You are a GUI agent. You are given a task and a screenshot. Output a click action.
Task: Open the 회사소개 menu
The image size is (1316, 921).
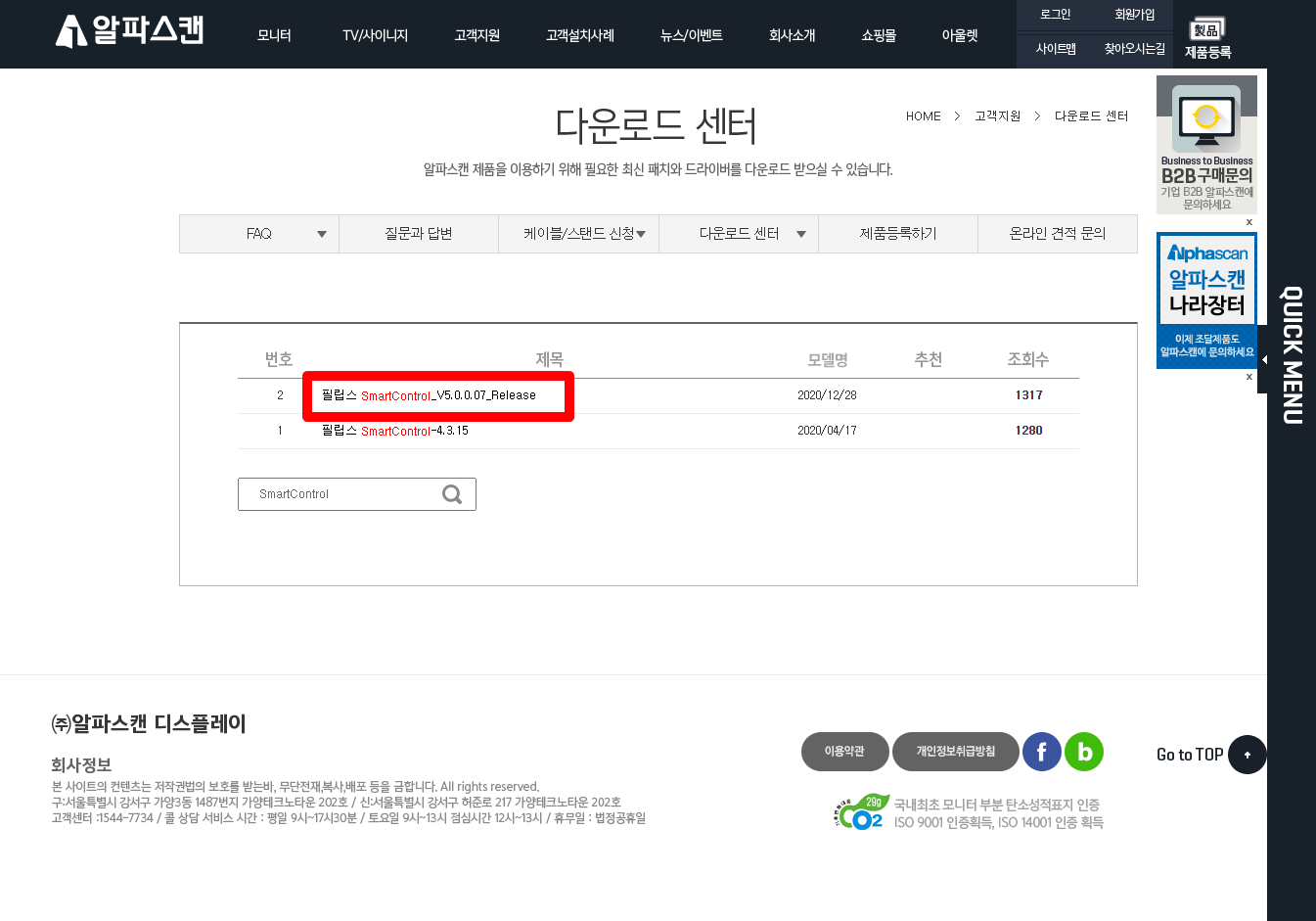(x=792, y=35)
